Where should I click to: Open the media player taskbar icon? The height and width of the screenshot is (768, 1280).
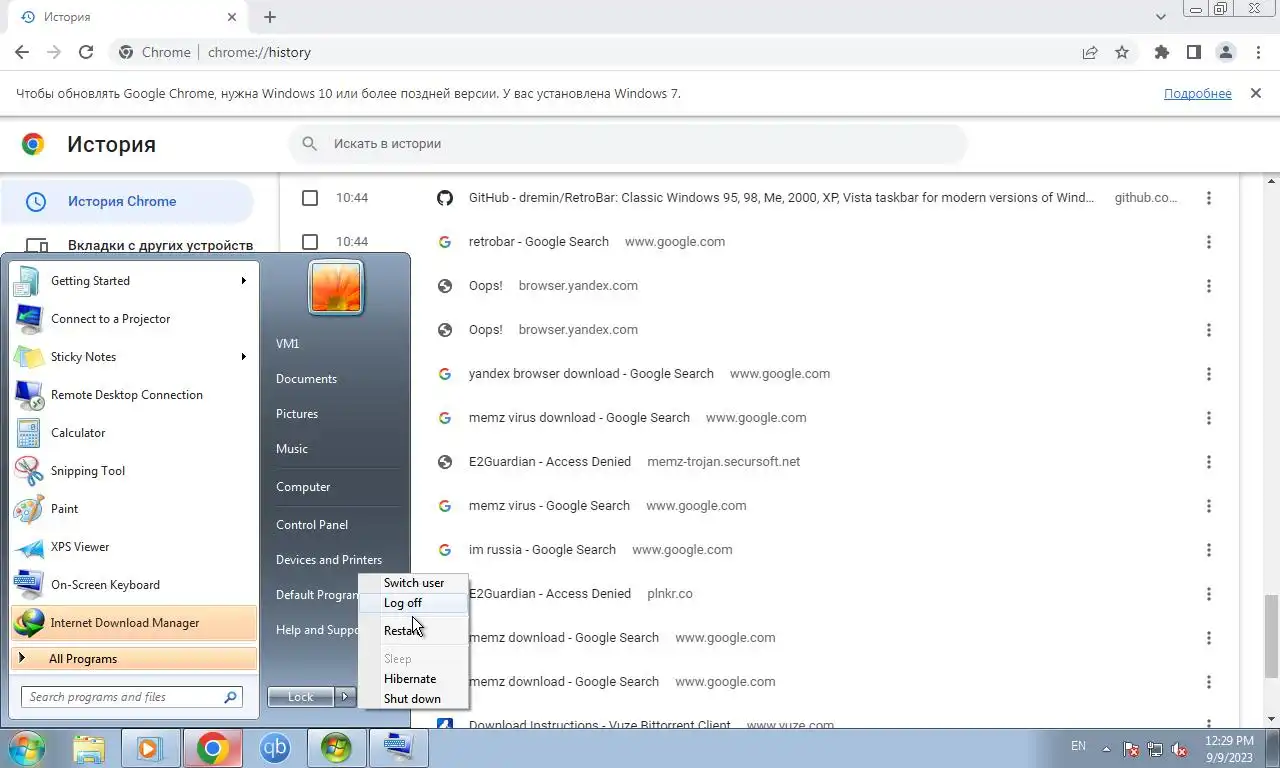point(151,748)
